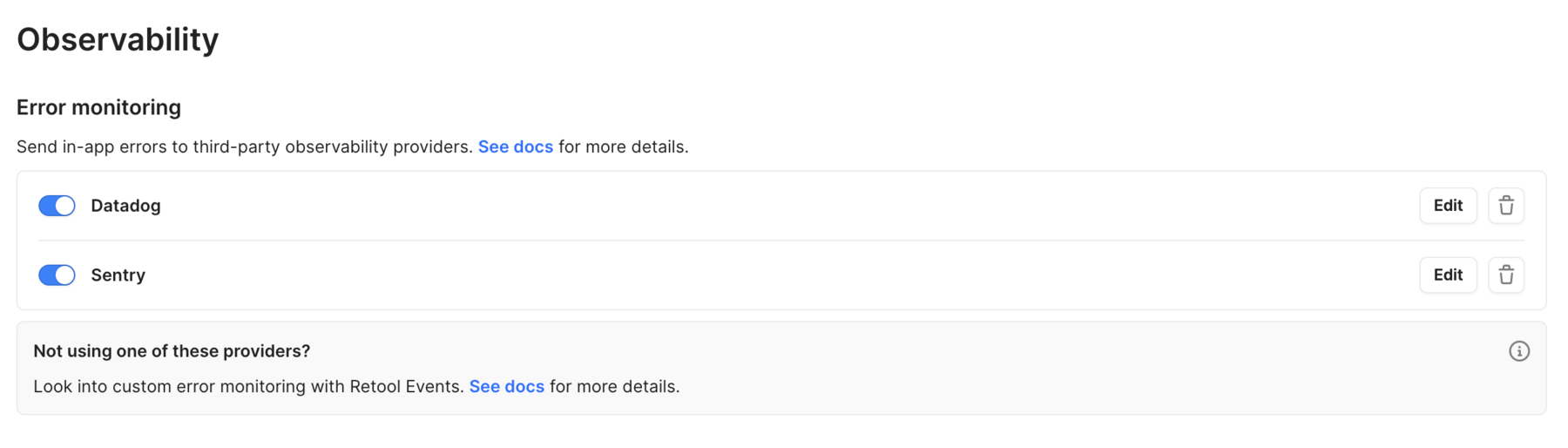The image size is (1568, 448).
Task: Click the Observability page heading
Action: pyautogui.click(x=118, y=40)
